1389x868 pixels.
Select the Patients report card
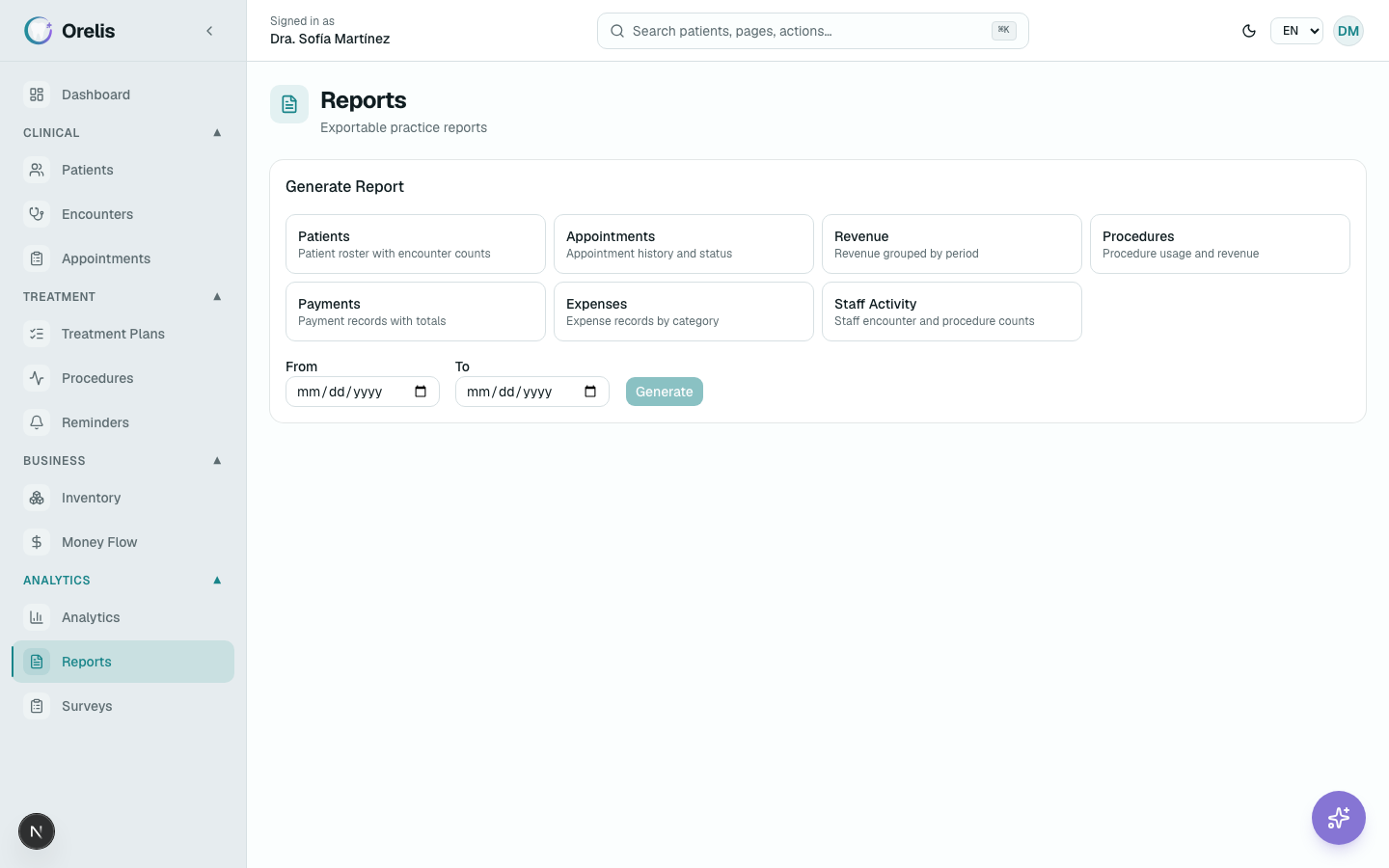(416, 244)
